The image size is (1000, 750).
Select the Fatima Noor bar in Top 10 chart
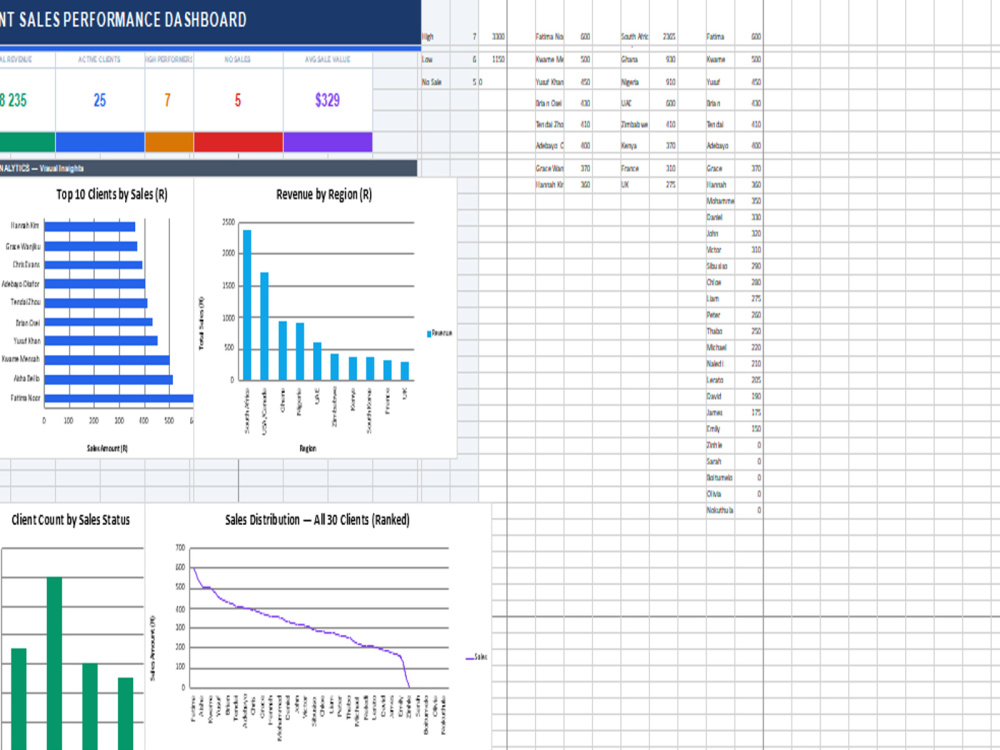pyautogui.click(x=119, y=399)
